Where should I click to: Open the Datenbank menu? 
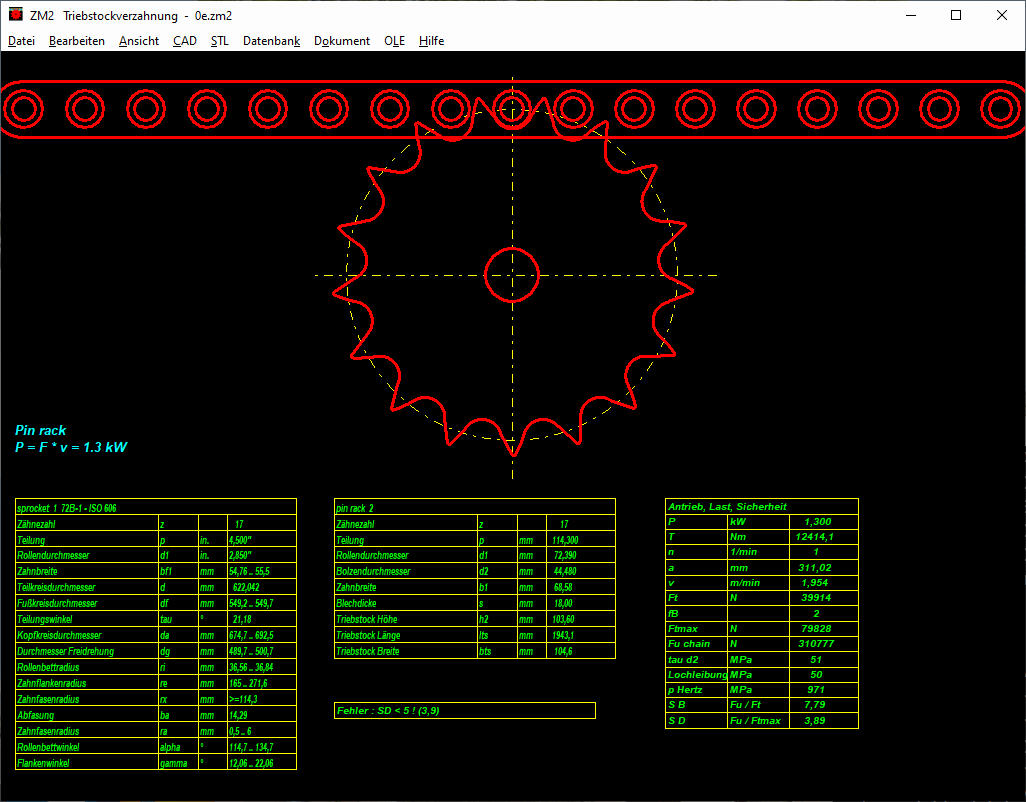[x=271, y=41]
